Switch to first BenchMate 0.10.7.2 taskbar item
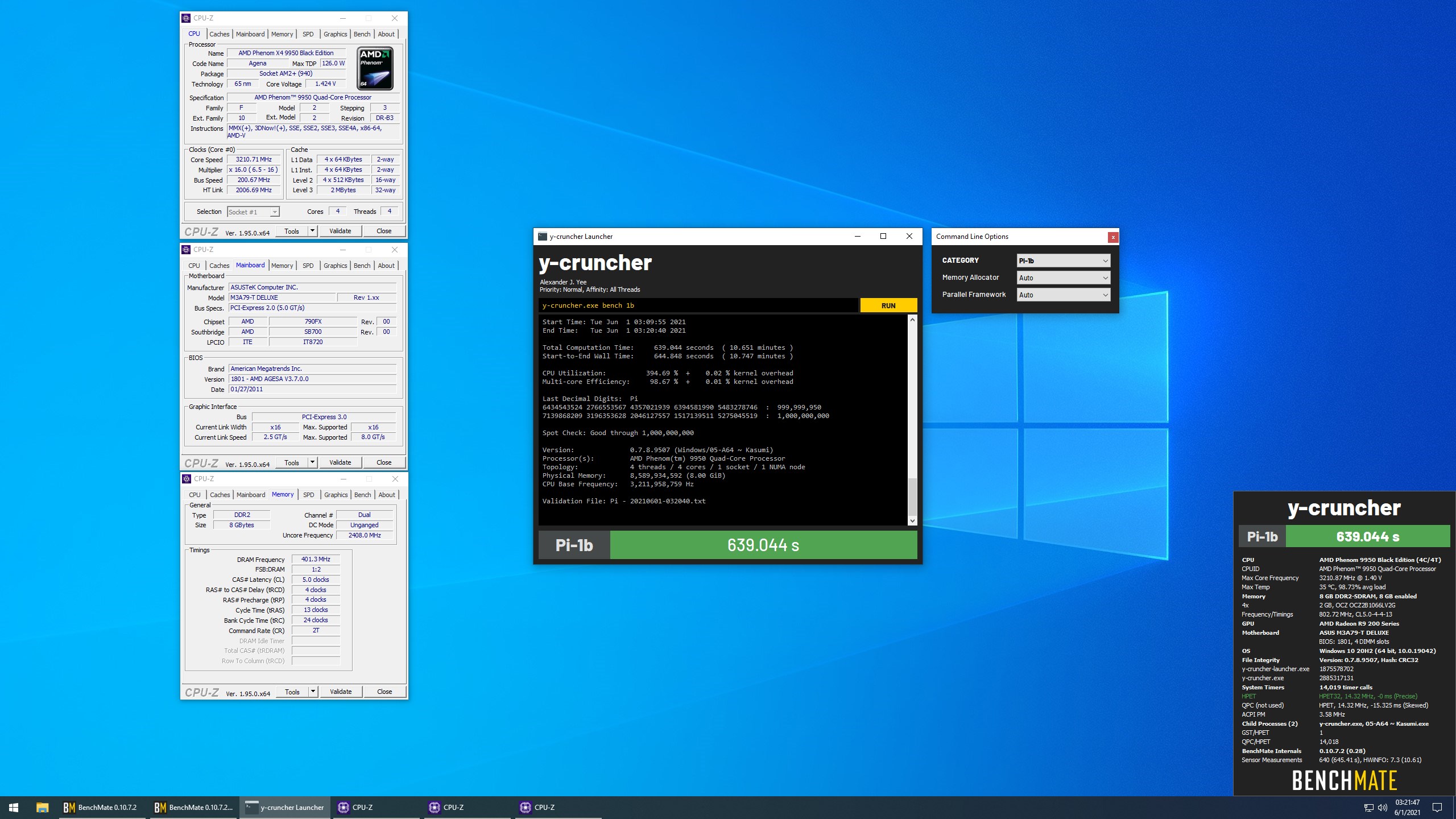 tap(101, 807)
